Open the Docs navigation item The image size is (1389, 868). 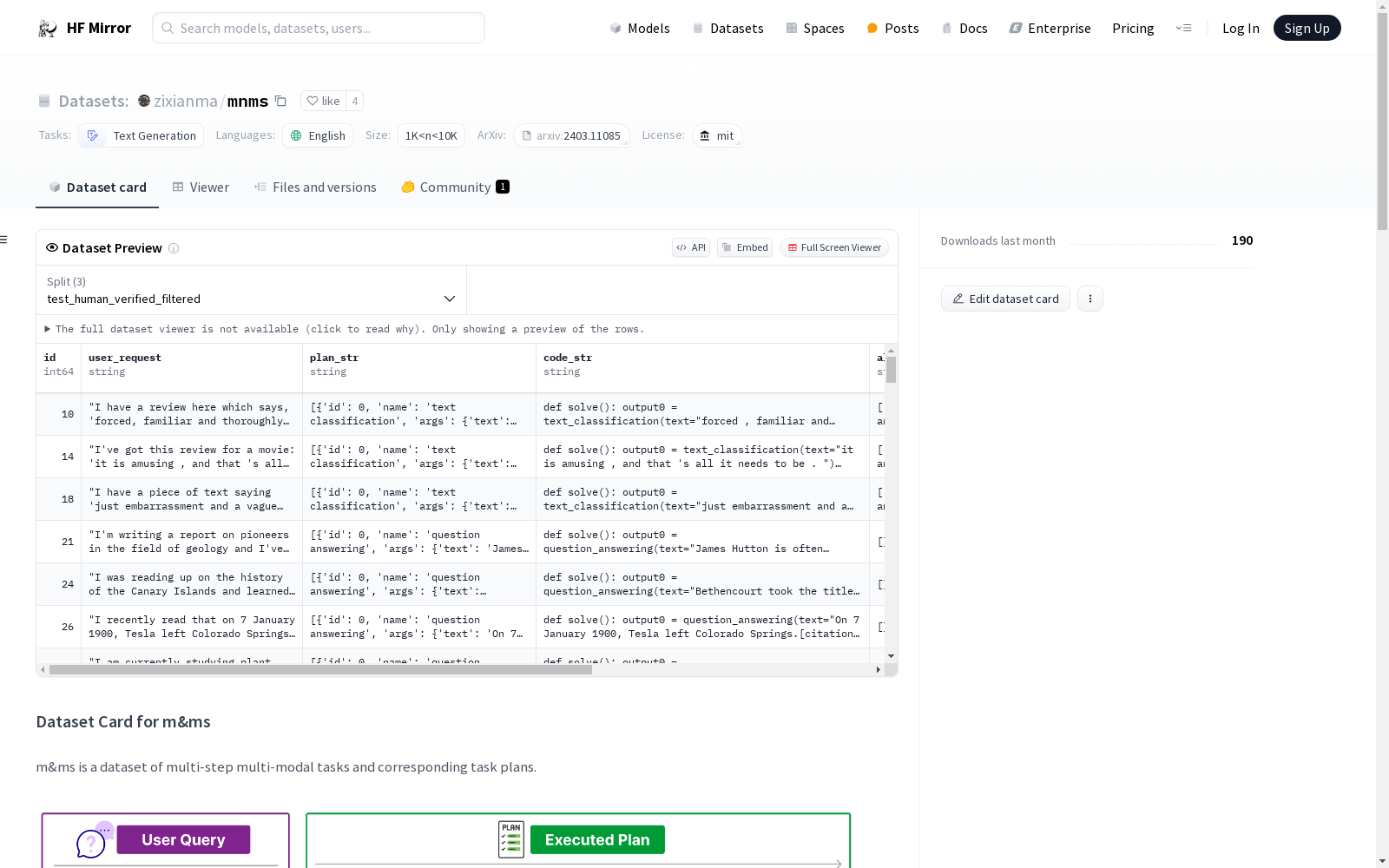click(964, 28)
